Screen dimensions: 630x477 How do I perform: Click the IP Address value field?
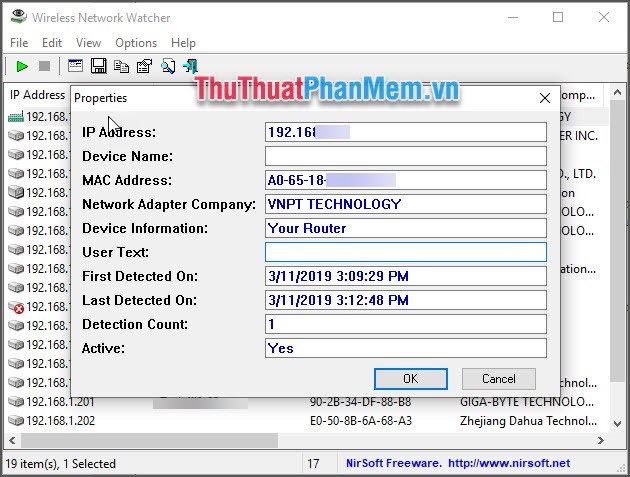pos(406,132)
